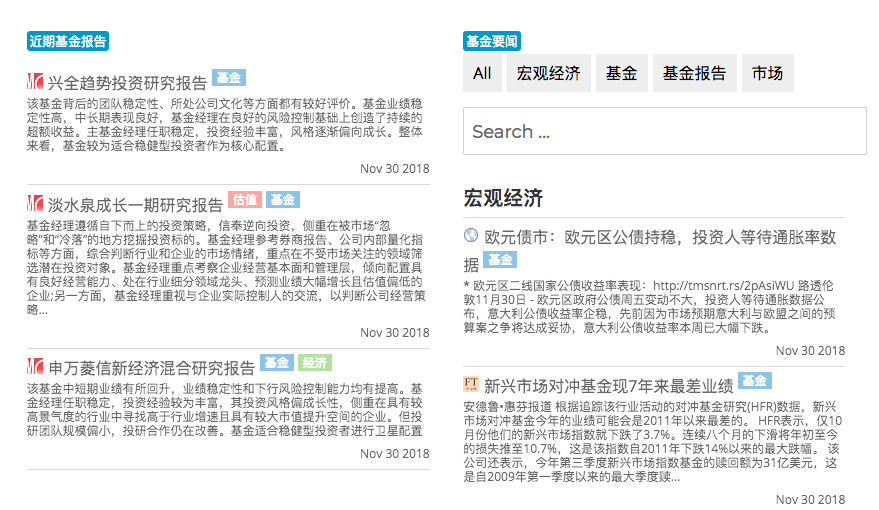Click the Search input field

664,131
